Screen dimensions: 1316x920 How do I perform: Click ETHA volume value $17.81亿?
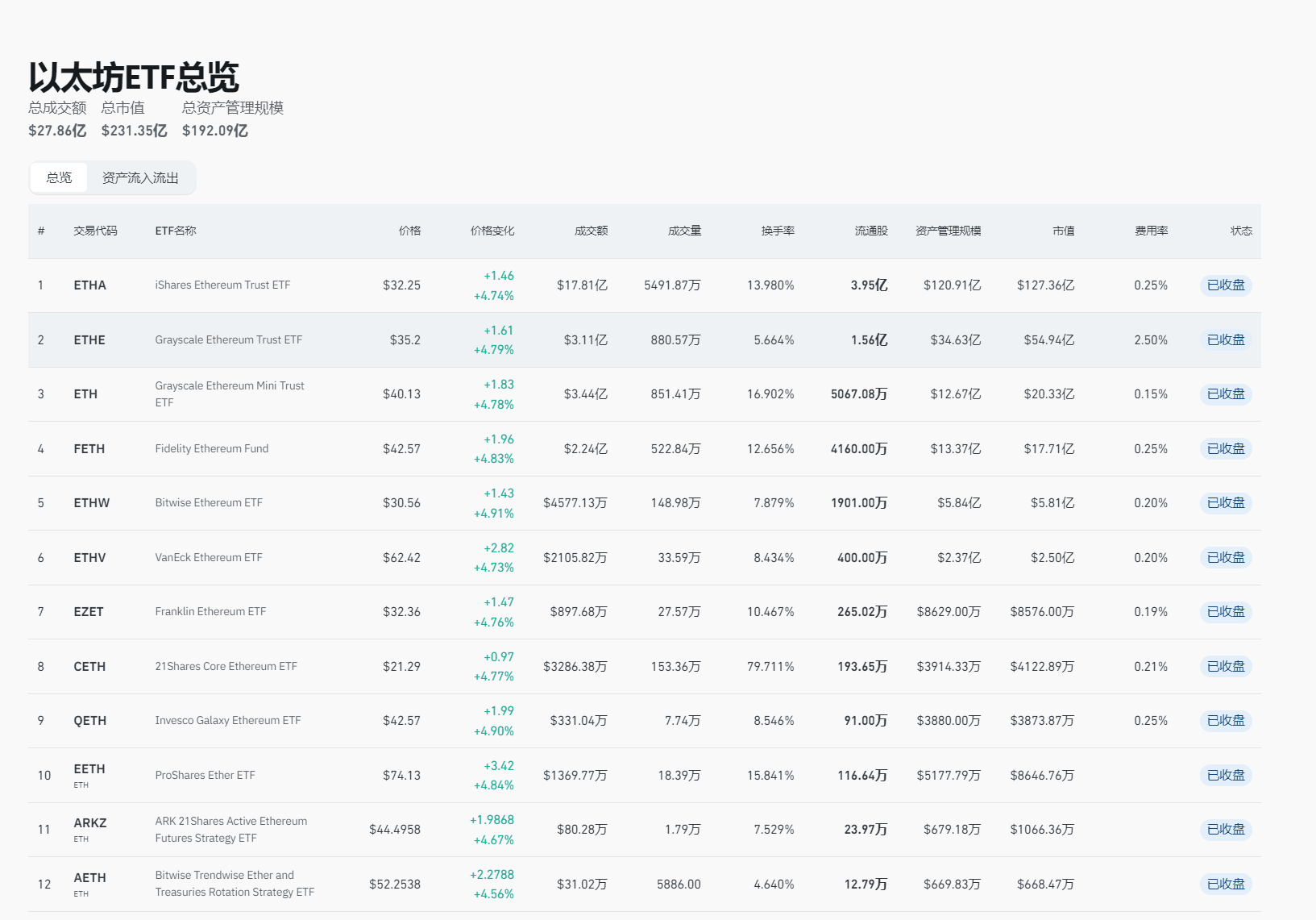click(x=582, y=285)
